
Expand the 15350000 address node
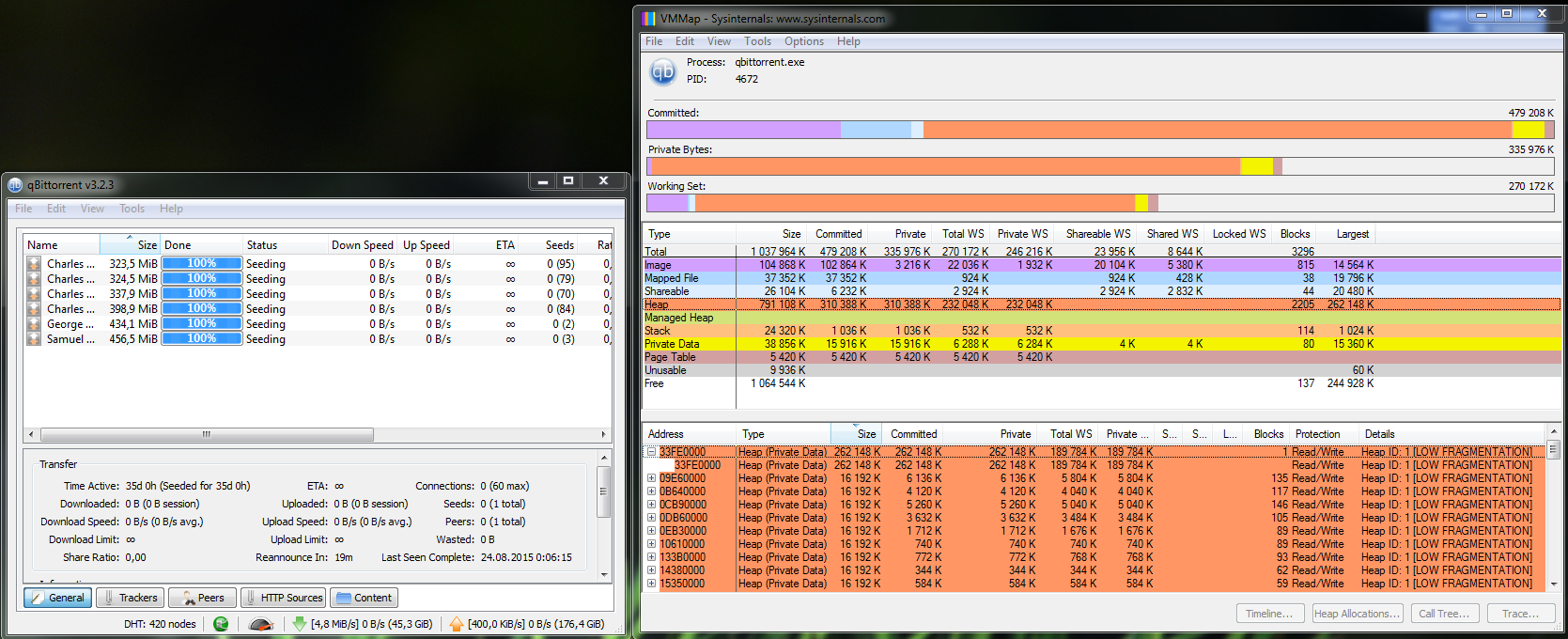pyautogui.click(x=651, y=584)
